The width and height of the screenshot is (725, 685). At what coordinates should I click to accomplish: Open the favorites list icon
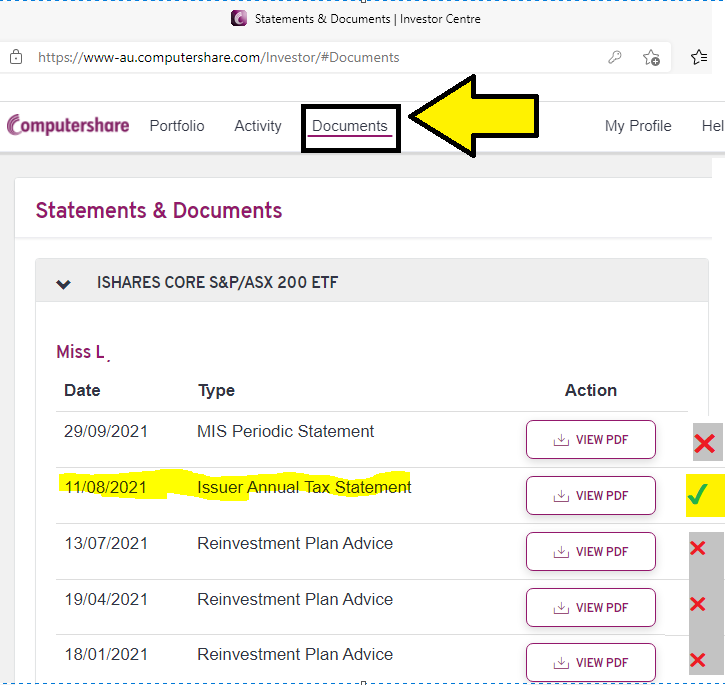(699, 57)
